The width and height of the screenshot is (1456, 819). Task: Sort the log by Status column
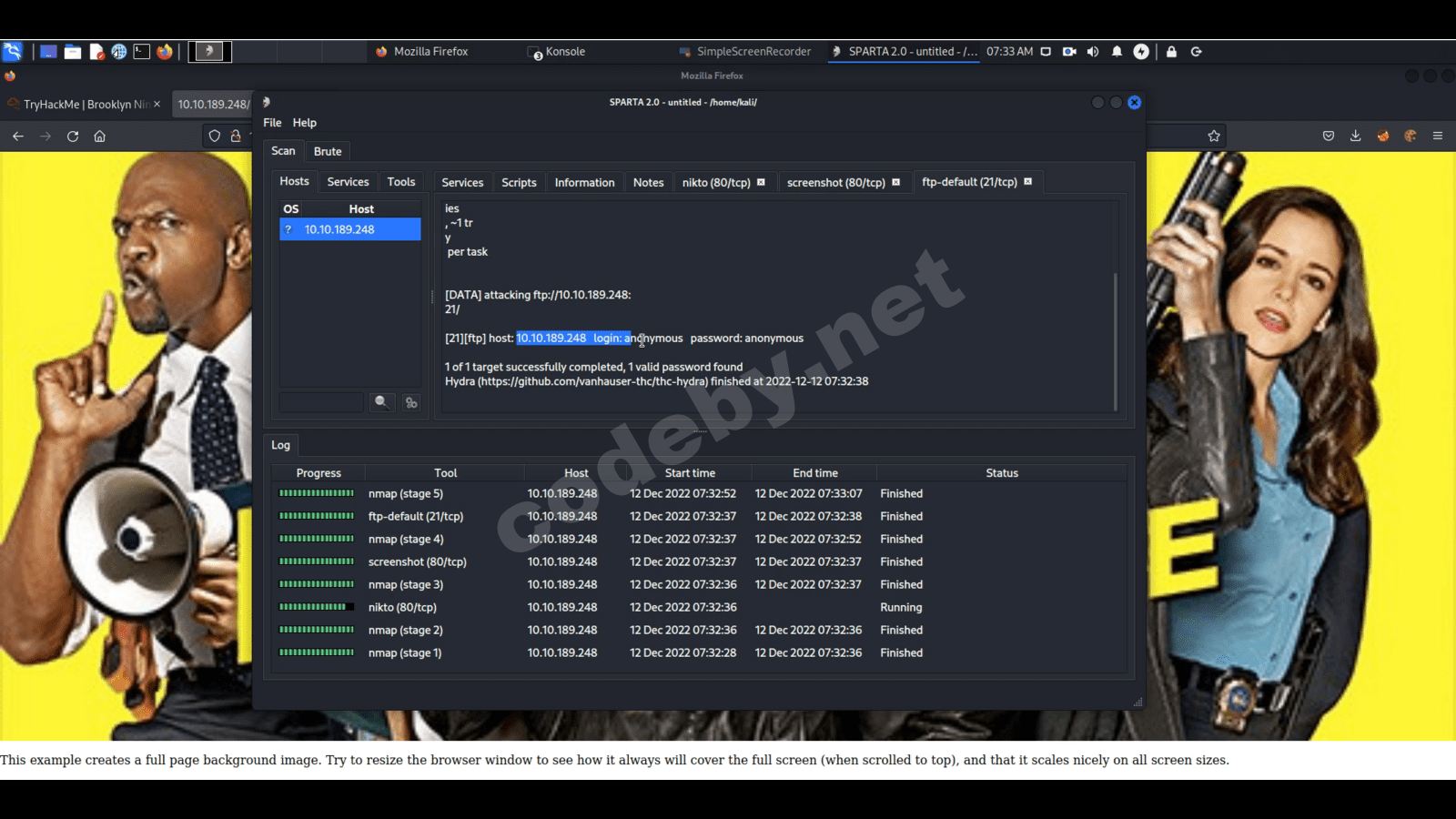coord(1002,473)
